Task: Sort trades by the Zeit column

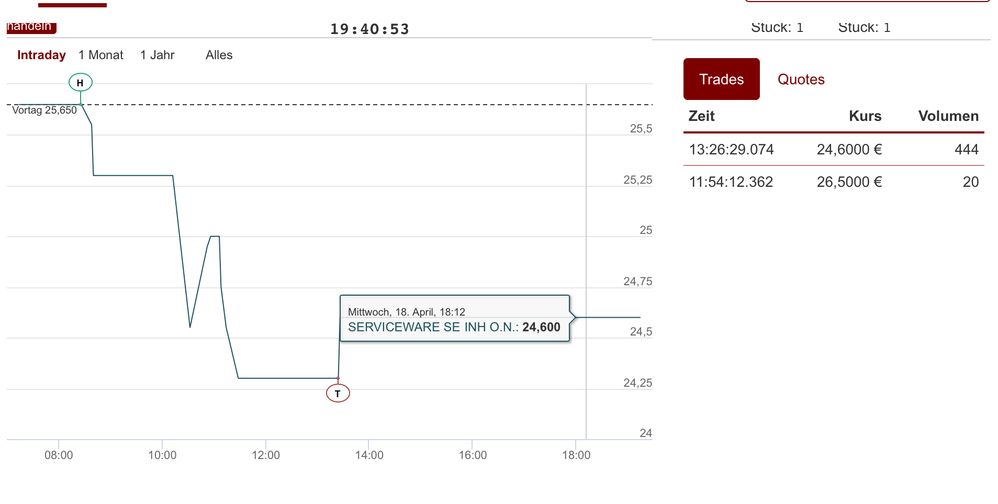Action: [702, 116]
